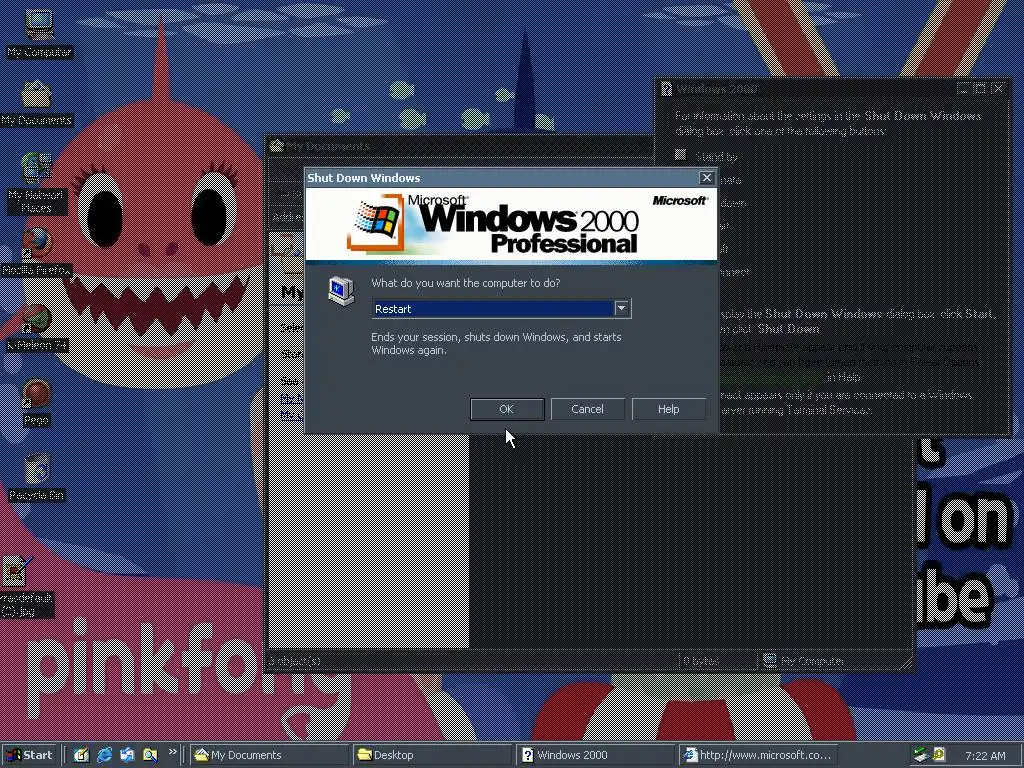The image size is (1024, 768).
Task: Open the Start menu
Action: coord(29,755)
